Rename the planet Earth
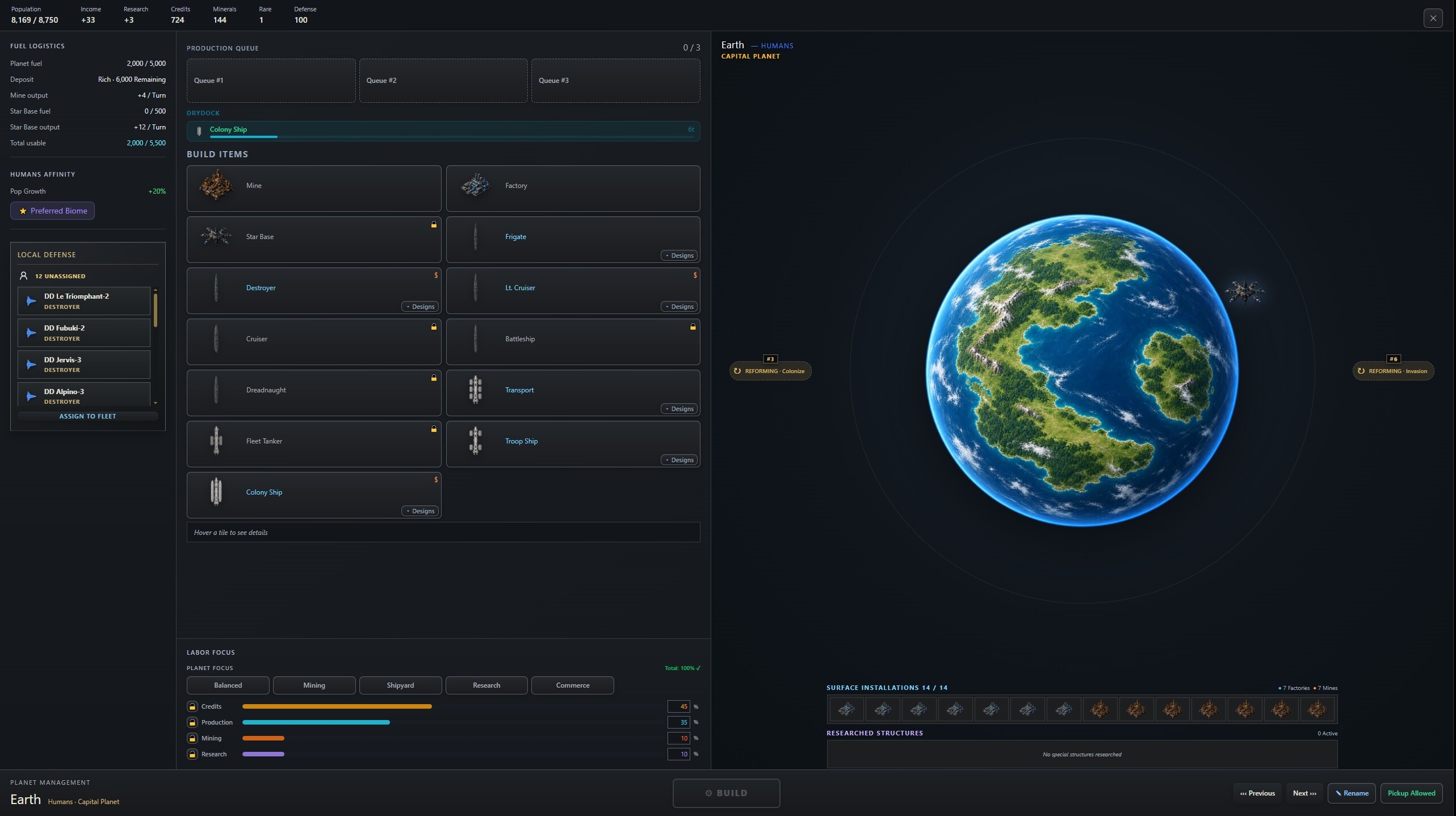Viewport: 1456px width, 816px height. pos(1352,793)
